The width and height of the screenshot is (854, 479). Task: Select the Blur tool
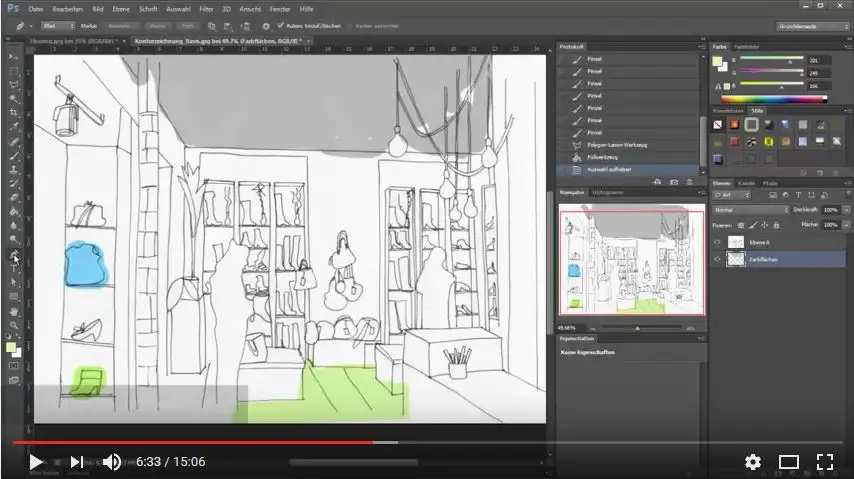click(14, 226)
